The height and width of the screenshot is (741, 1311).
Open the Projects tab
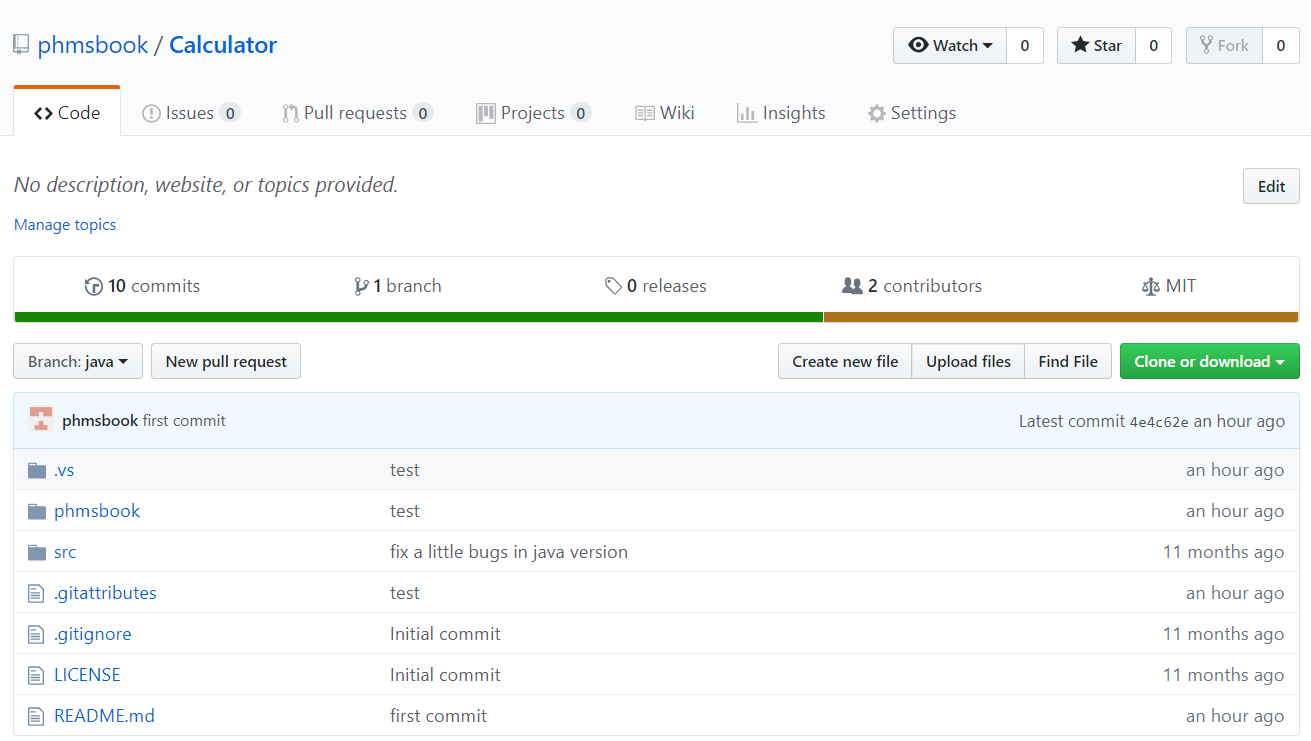coord(533,113)
